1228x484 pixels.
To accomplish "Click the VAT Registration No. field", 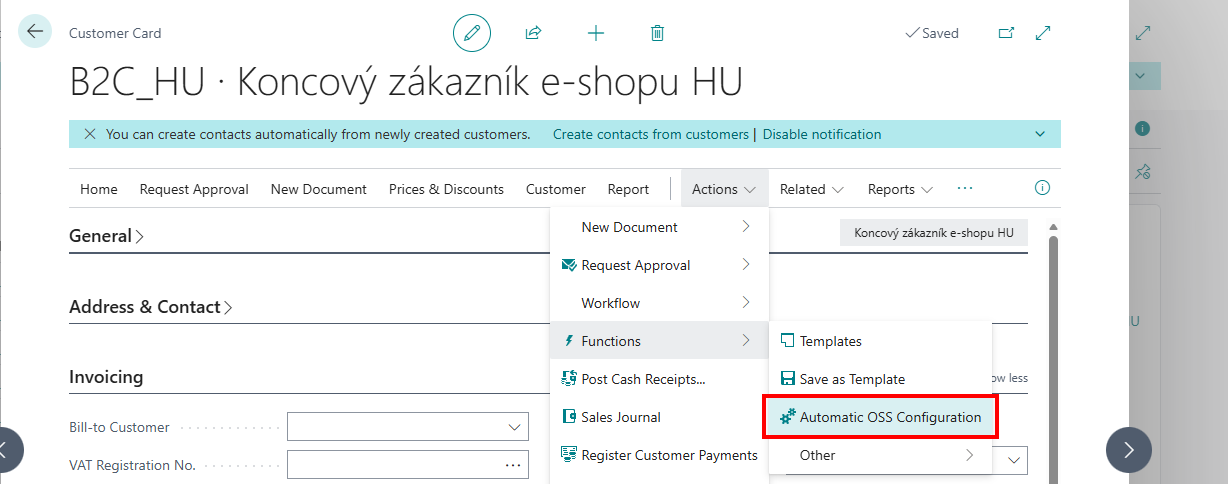I will (x=407, y=465).
